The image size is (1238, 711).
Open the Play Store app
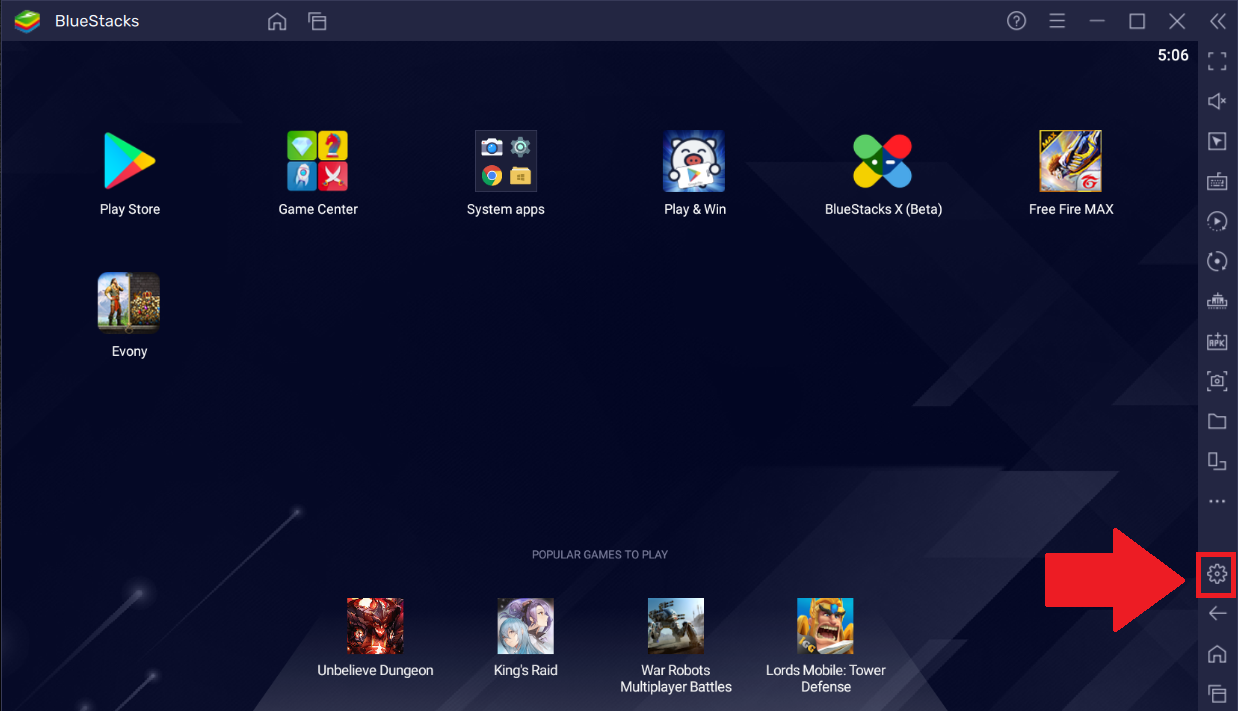pos(130,161)
